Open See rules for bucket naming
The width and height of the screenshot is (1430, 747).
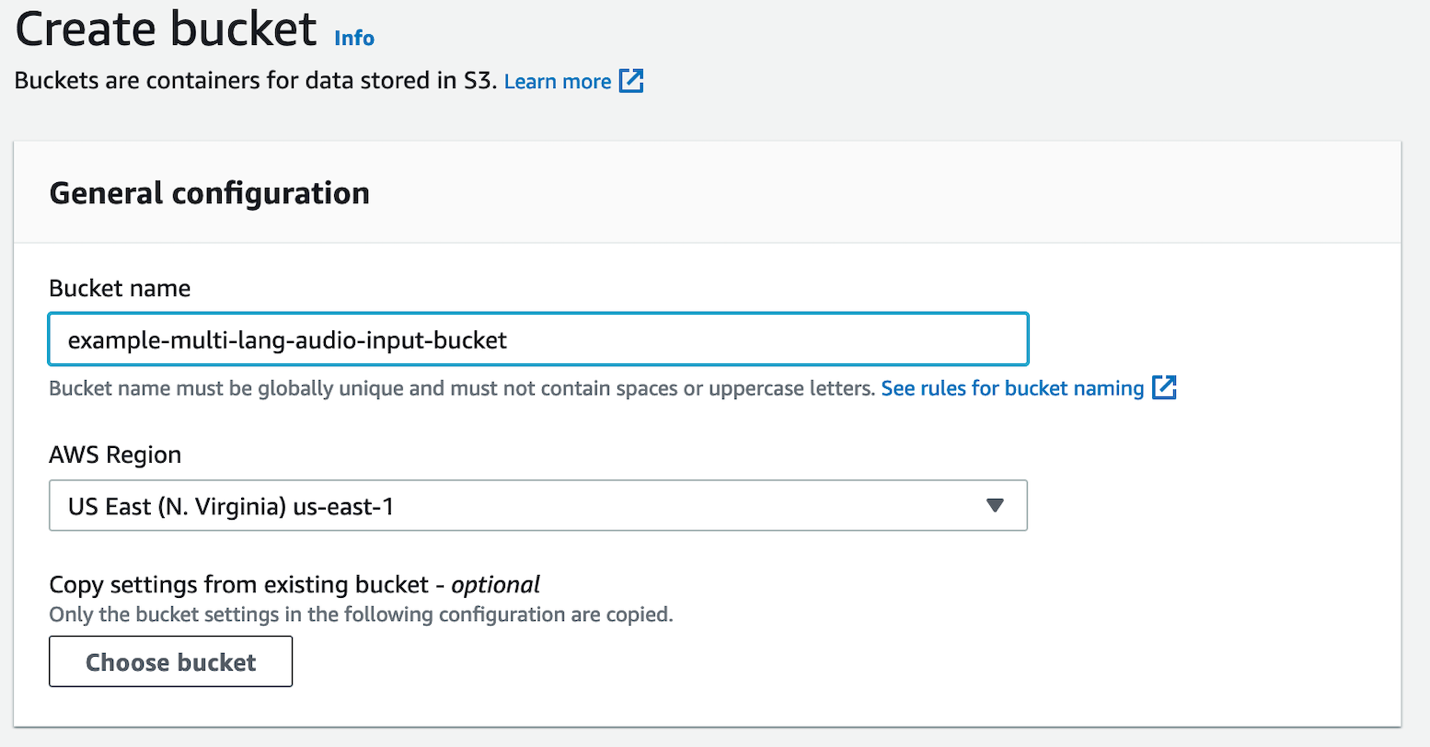(x=1012, y=388)
